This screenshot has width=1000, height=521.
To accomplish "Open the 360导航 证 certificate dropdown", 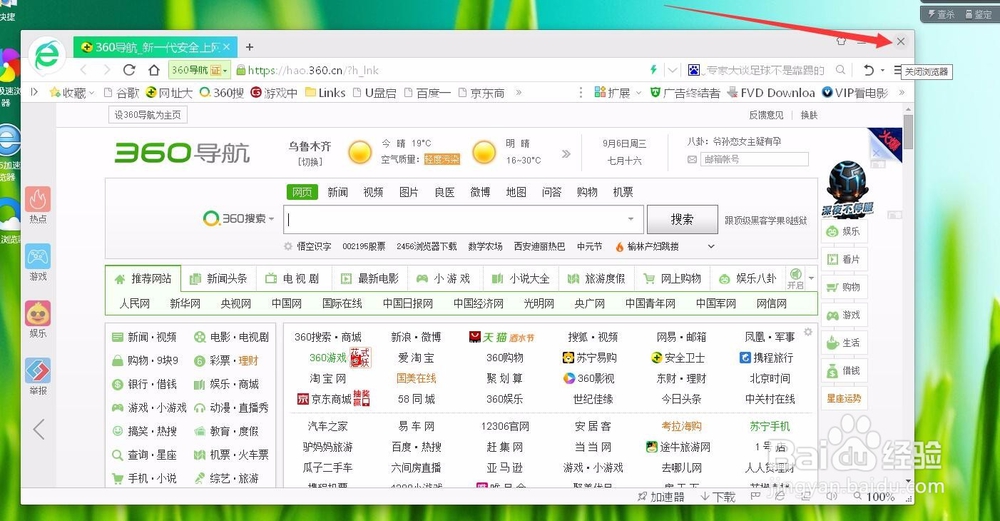I will point(199,70).
